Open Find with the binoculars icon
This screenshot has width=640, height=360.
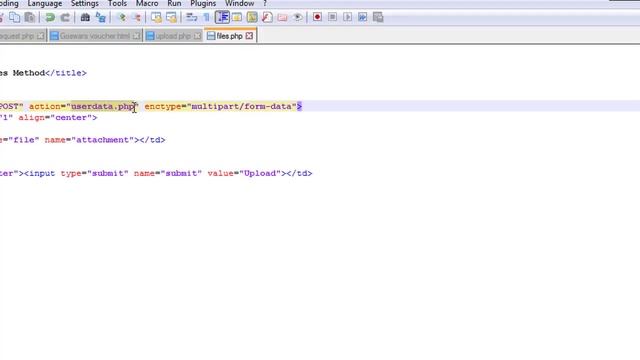coord(85,17)
